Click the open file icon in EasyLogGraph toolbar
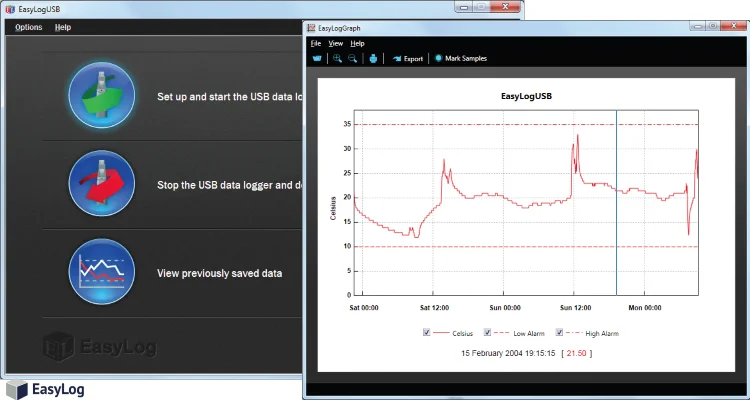Viewport: 750px width, 400px height. (x=317, y=58)
